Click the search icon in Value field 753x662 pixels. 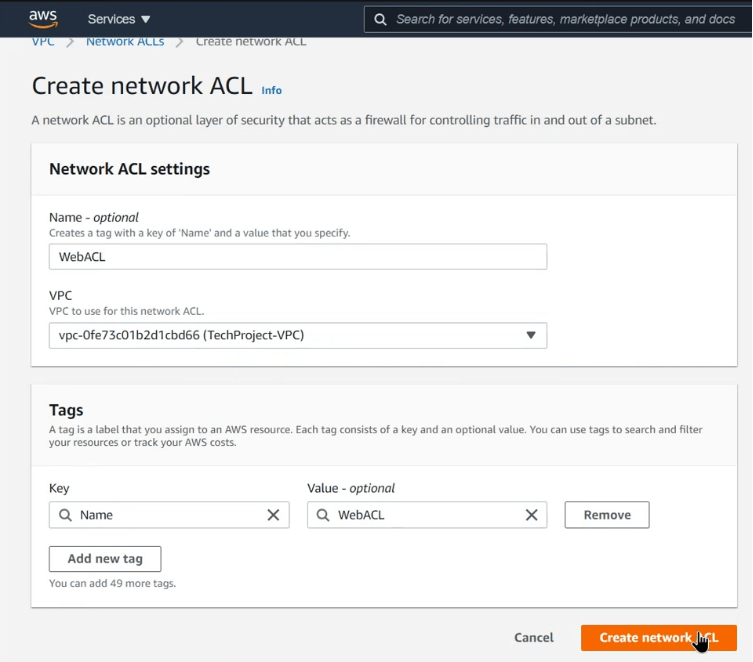click(x=323, y=515)
